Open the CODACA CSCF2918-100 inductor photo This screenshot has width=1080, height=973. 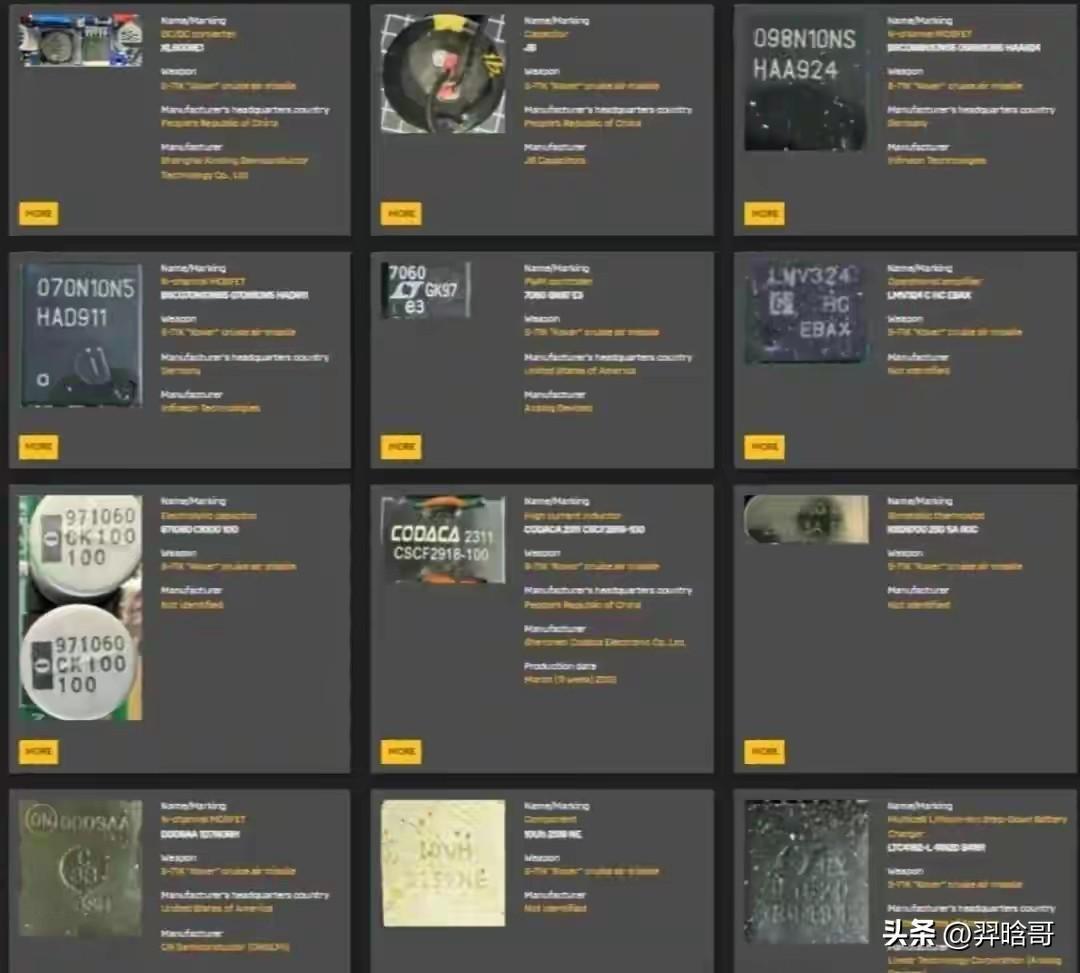pyautogui.click(x=443, y=539)
